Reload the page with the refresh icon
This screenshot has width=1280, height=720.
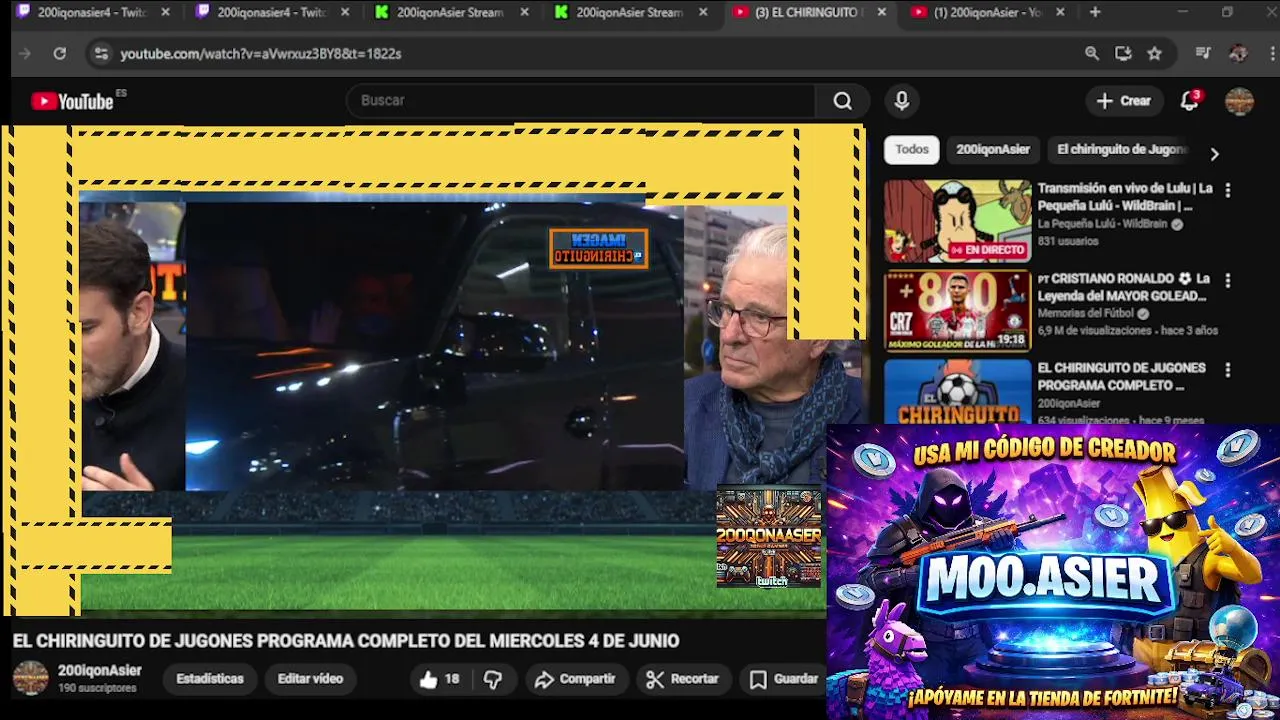(60, 53)
